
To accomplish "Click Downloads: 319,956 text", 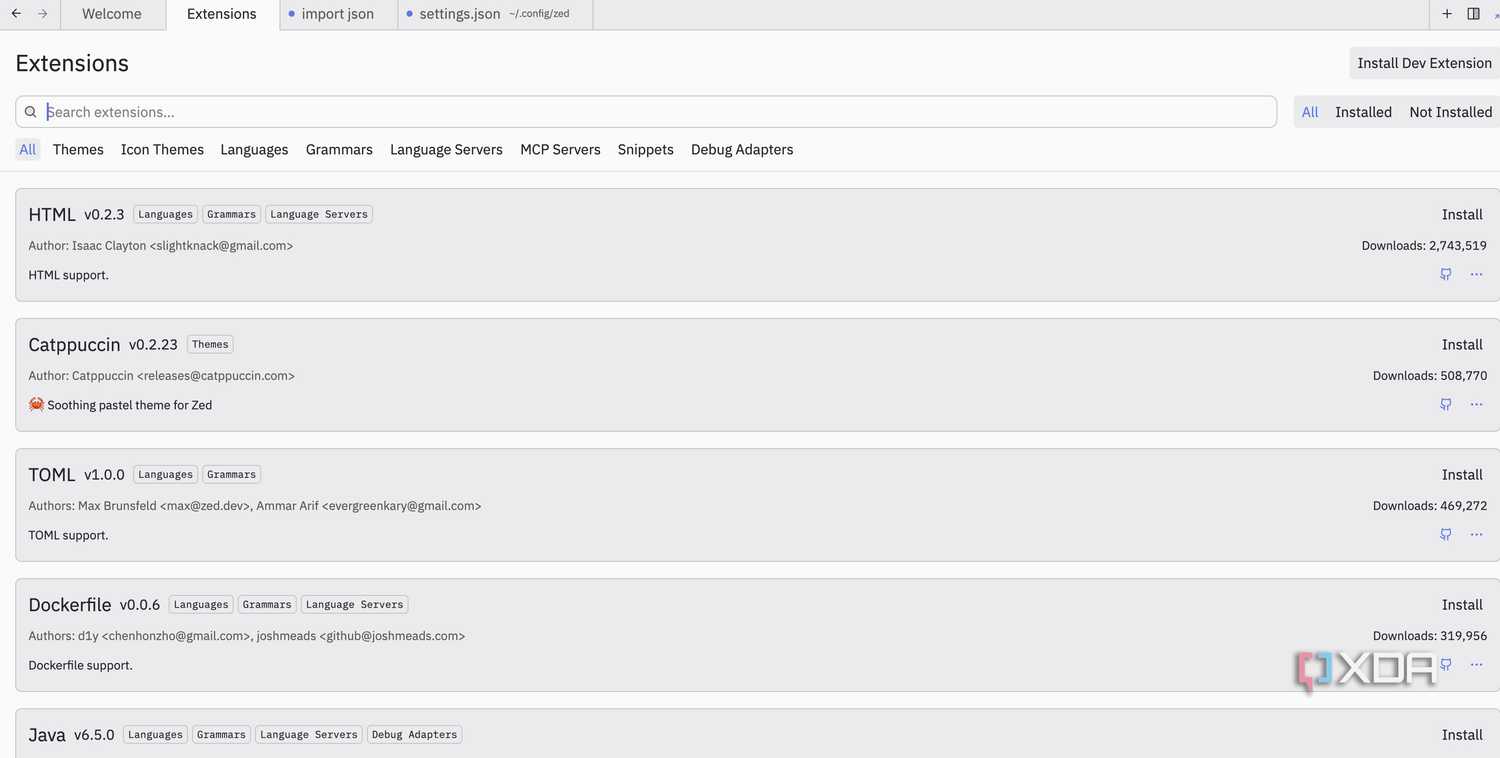I will [1430, 635].
